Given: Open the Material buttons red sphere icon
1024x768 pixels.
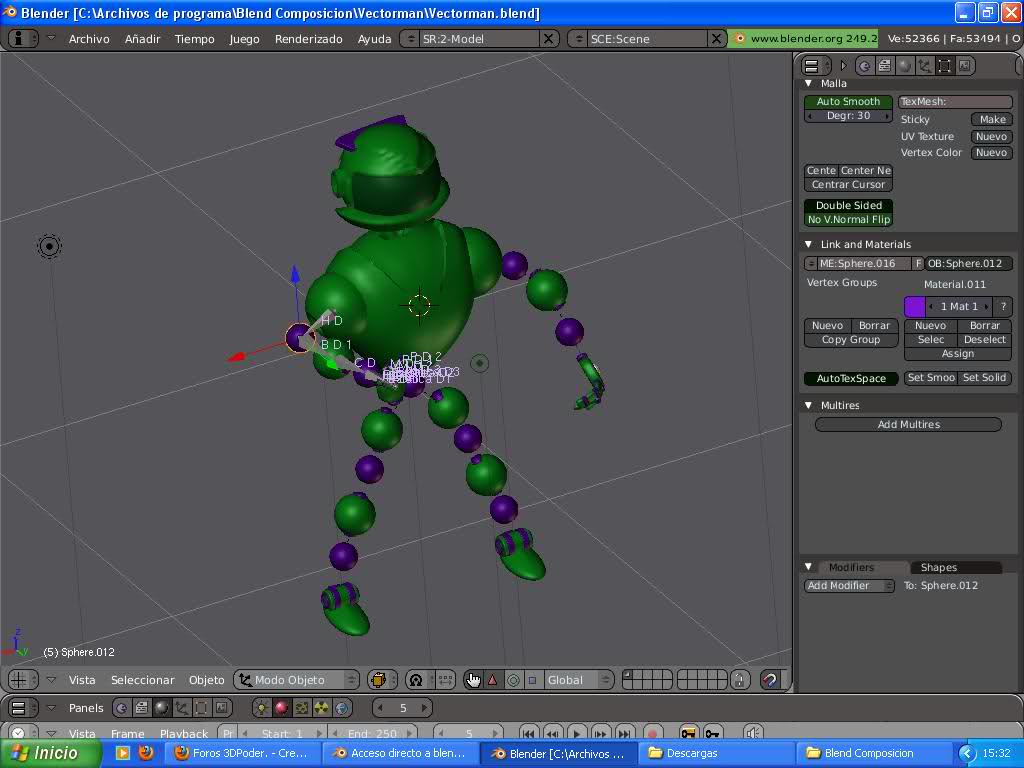Looking at the screenshot, I should click(281, 708).
